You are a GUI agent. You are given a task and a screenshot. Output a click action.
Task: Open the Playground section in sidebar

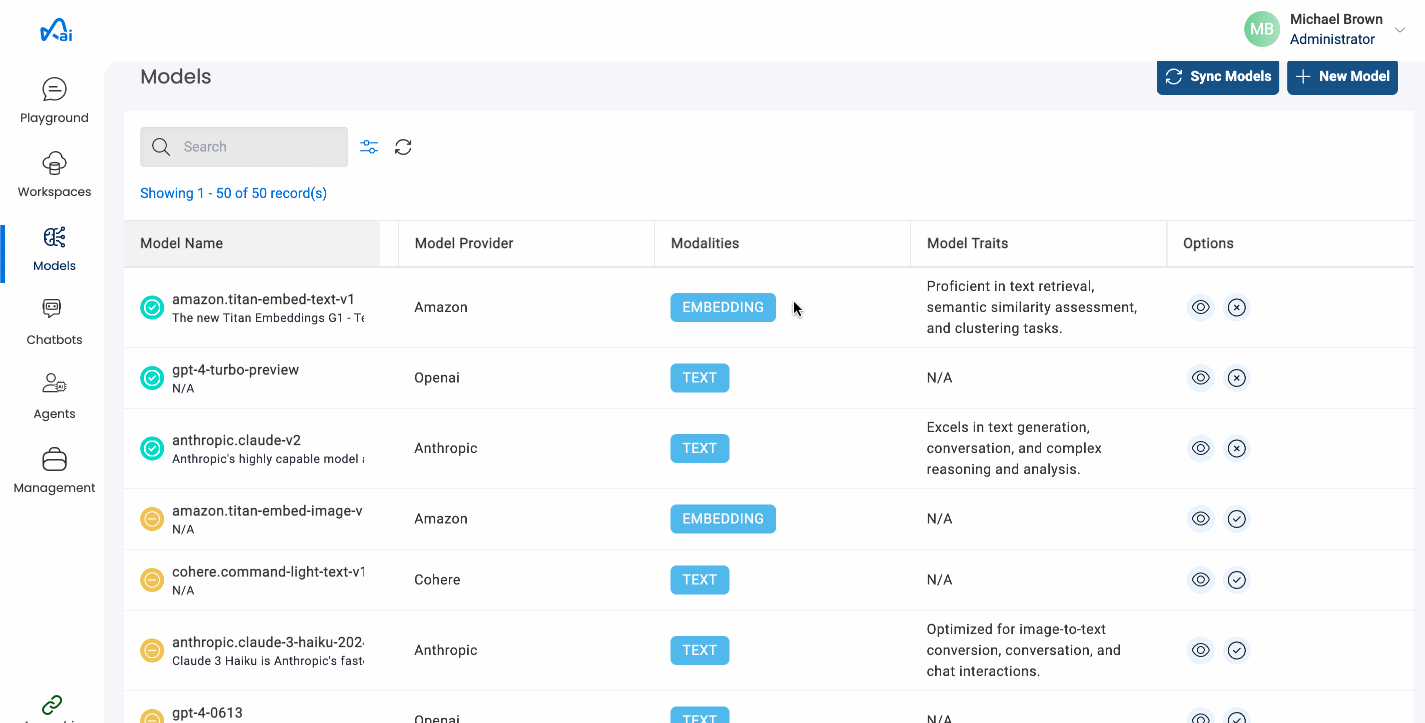click(54, 101)
